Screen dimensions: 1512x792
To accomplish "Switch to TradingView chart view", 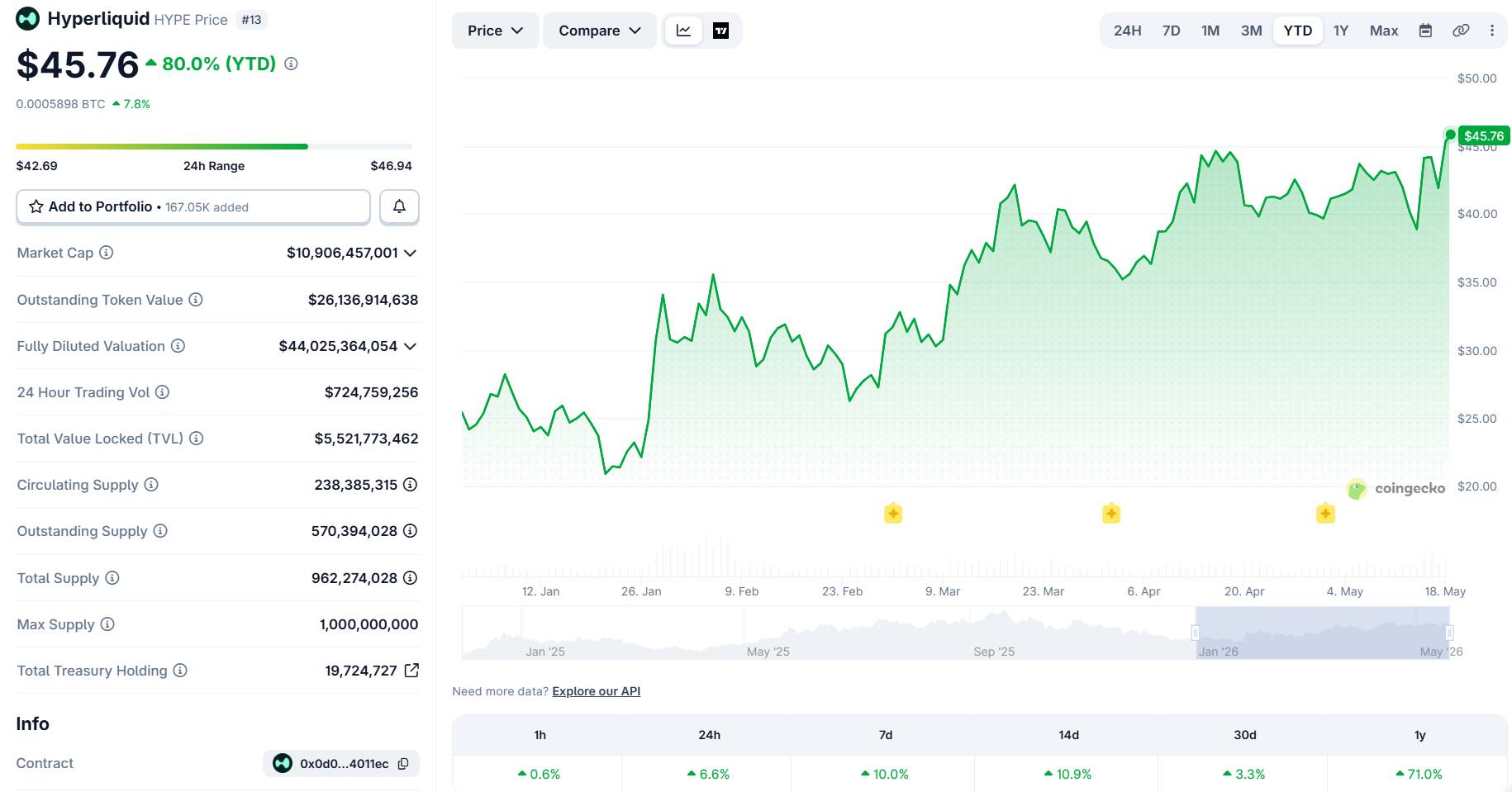I will click(720, 31).
